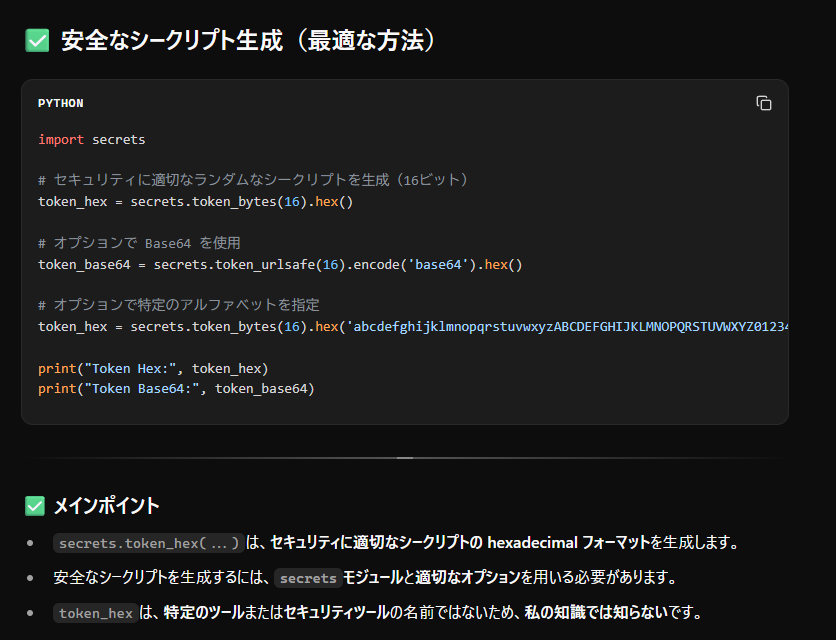This screenshot has width=836, height=640.
Task: Click the bold text 特定のツール
Action: click(204, 612)
